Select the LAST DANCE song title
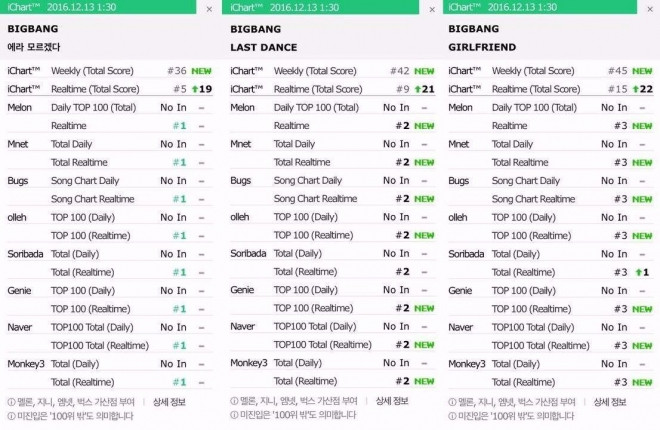 (x=263, y=47)
